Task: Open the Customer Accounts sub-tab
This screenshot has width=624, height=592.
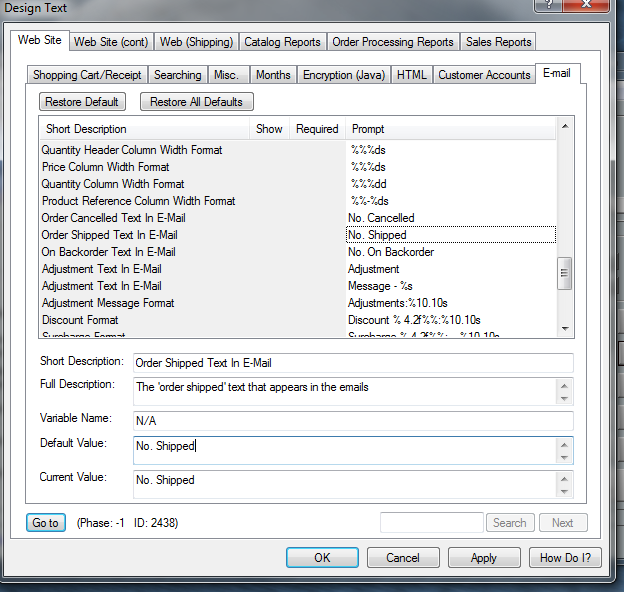Action: pyautogui.click(x=484, y=75)
